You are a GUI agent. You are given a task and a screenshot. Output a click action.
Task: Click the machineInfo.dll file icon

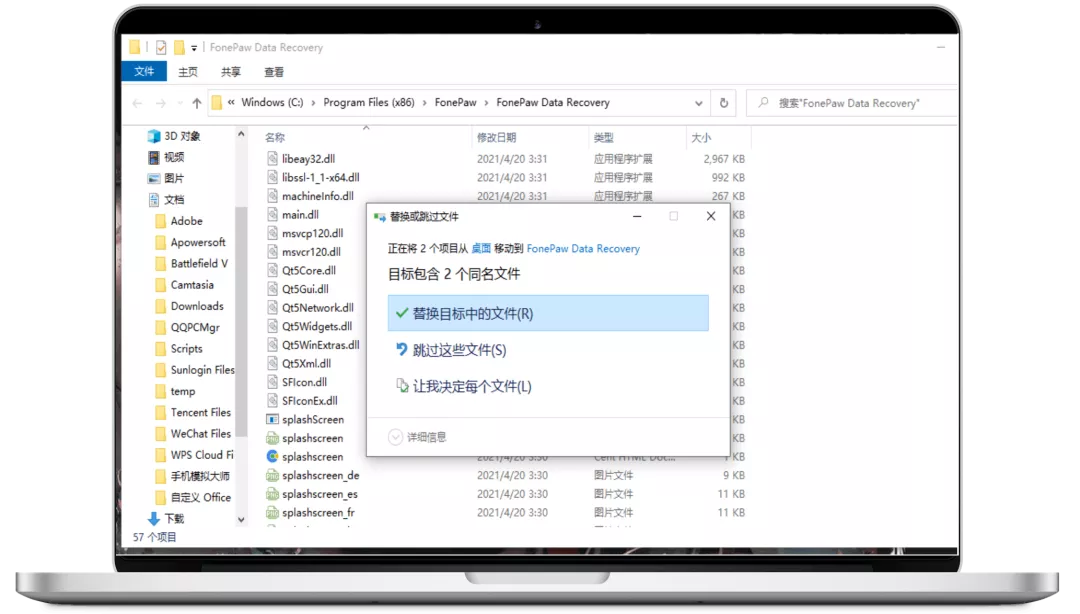point(272,196)
